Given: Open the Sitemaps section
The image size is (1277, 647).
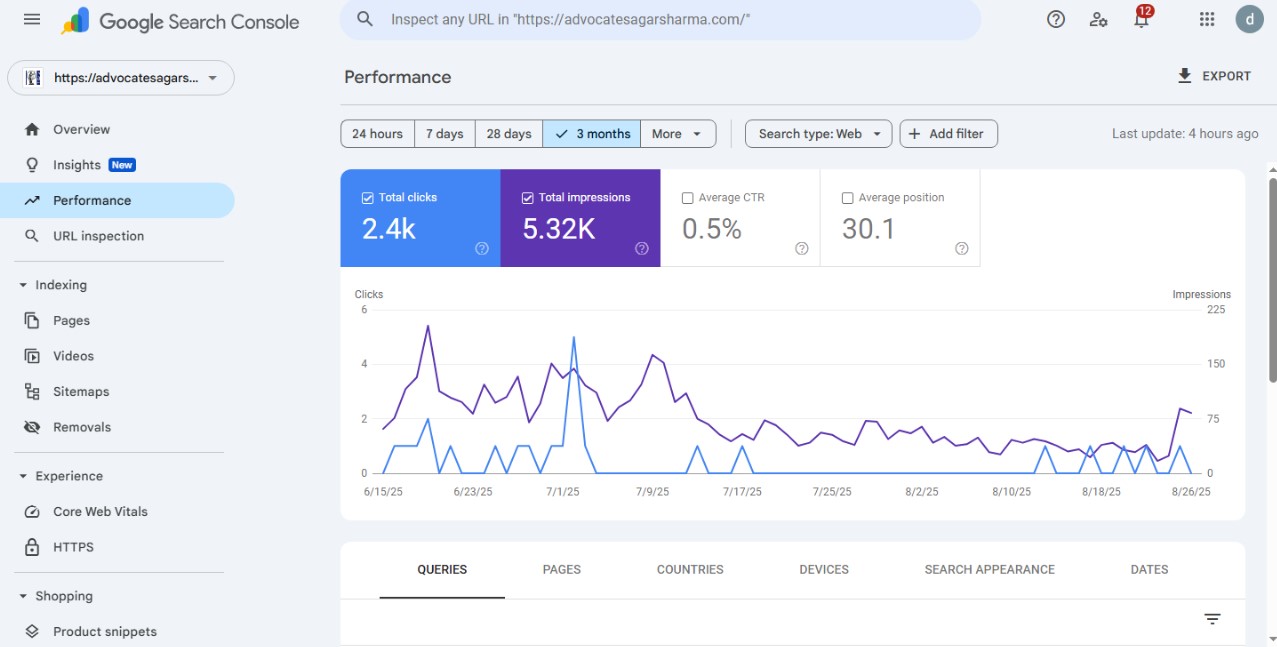Looking at the screenshot, I should pyautogui.click(x=81, y=391).
